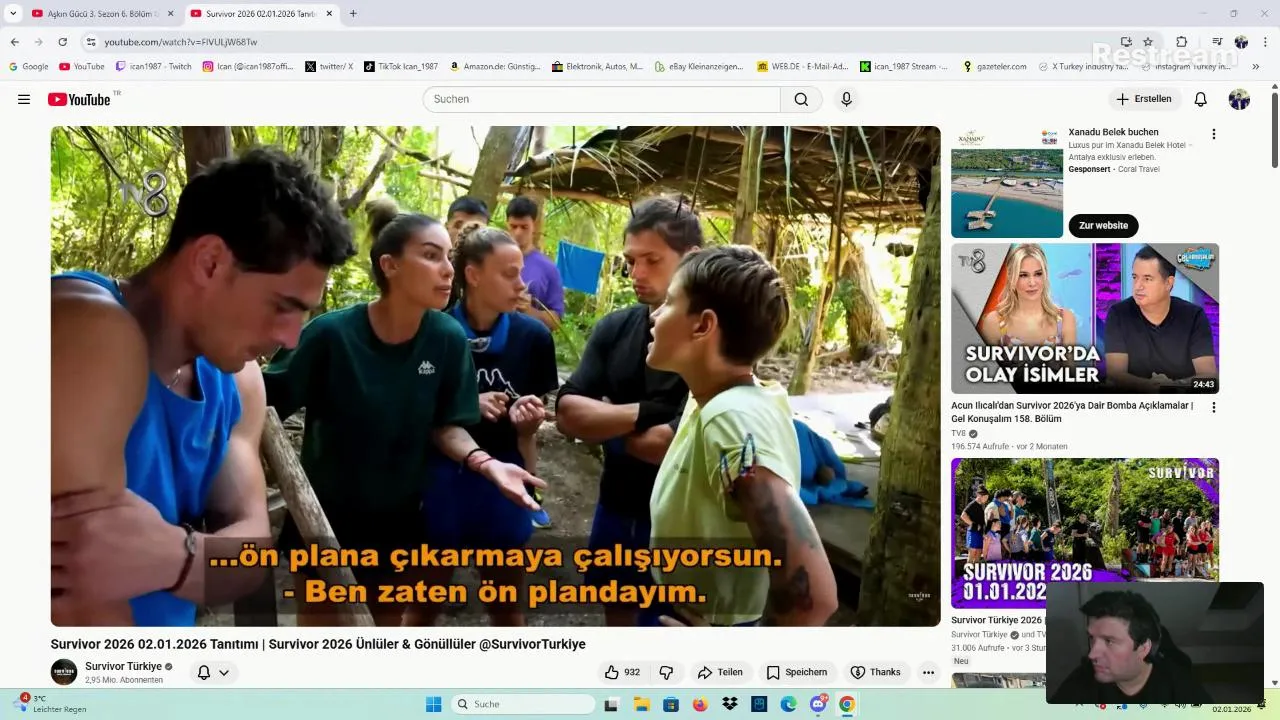This screenshot has width=1280, height=720.
Task: Click the Zur website ad button
Action: coord(1103,225)
